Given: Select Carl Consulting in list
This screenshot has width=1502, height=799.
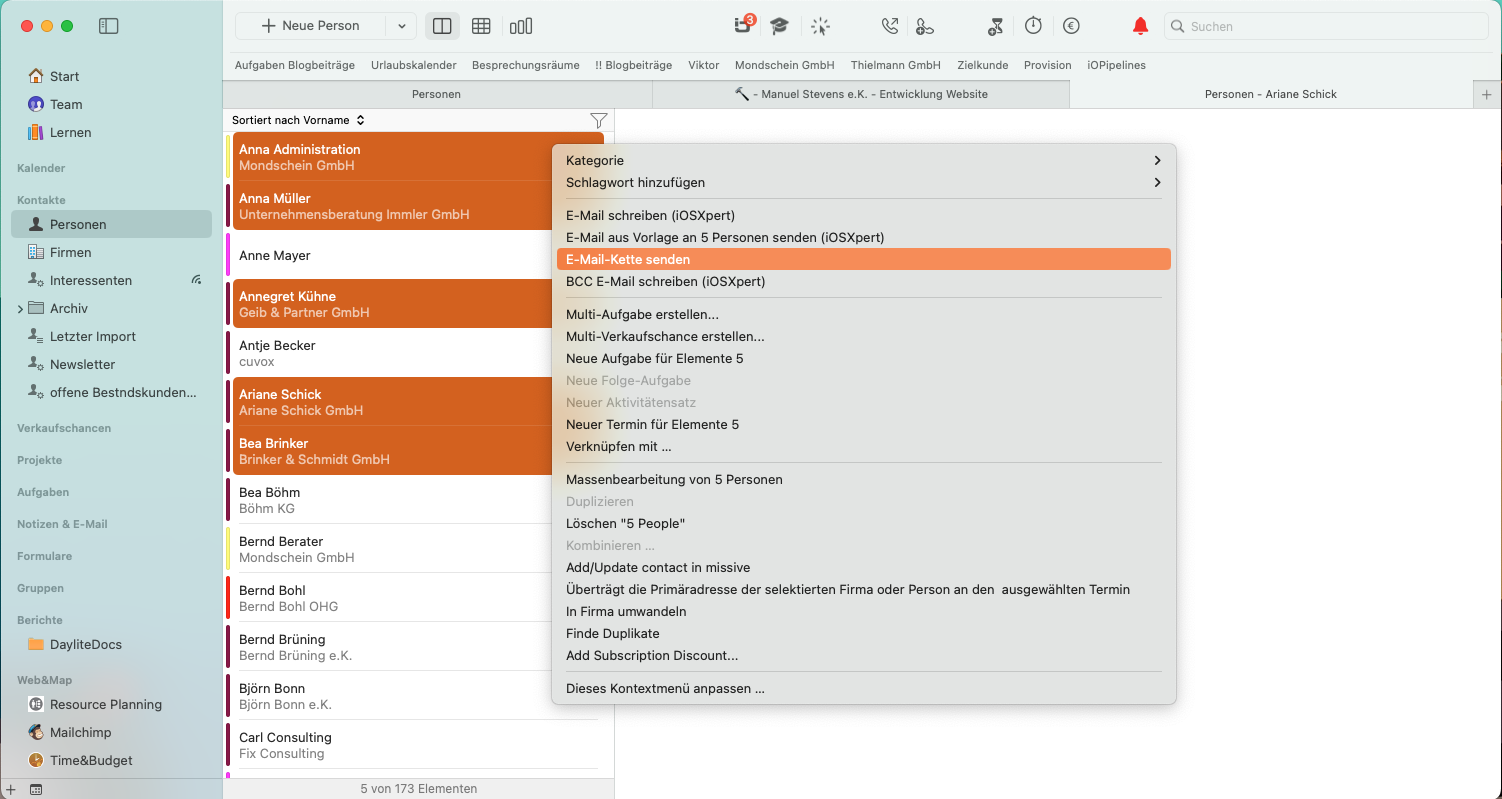Looking at the screenshot, I should (x=418, y=745).
